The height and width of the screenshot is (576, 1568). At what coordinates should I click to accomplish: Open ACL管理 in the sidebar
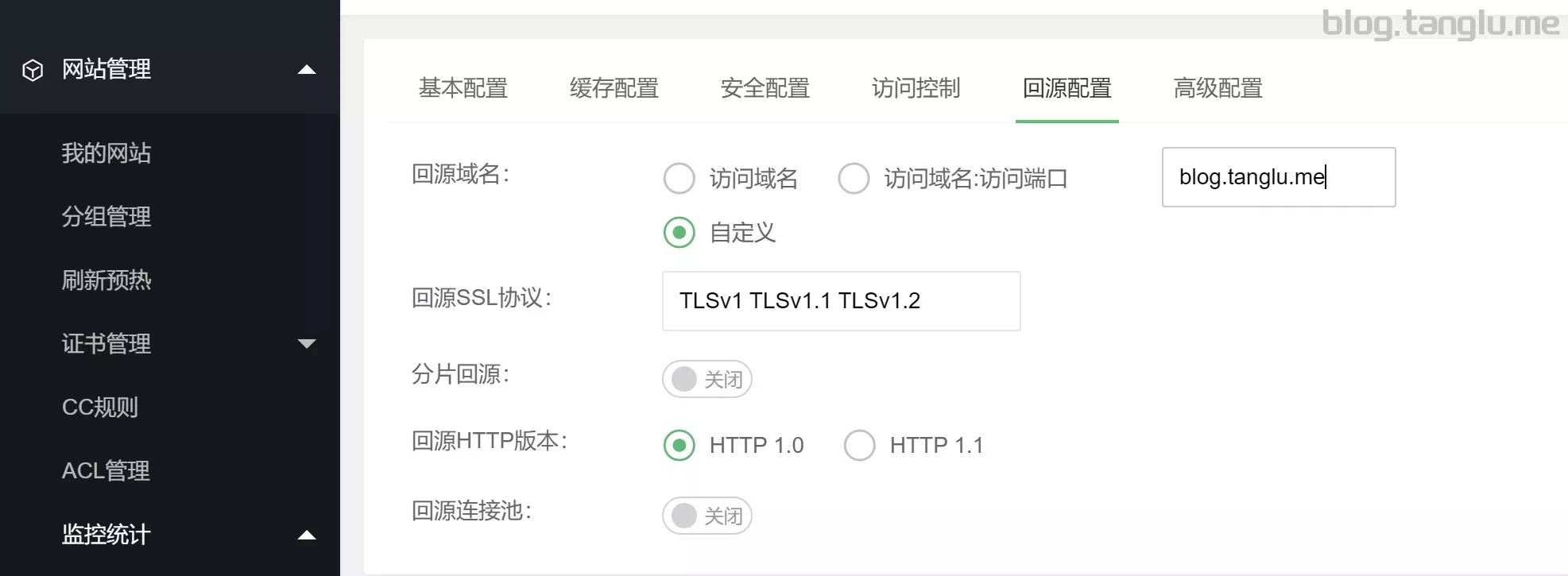click(x=106, y=470)
